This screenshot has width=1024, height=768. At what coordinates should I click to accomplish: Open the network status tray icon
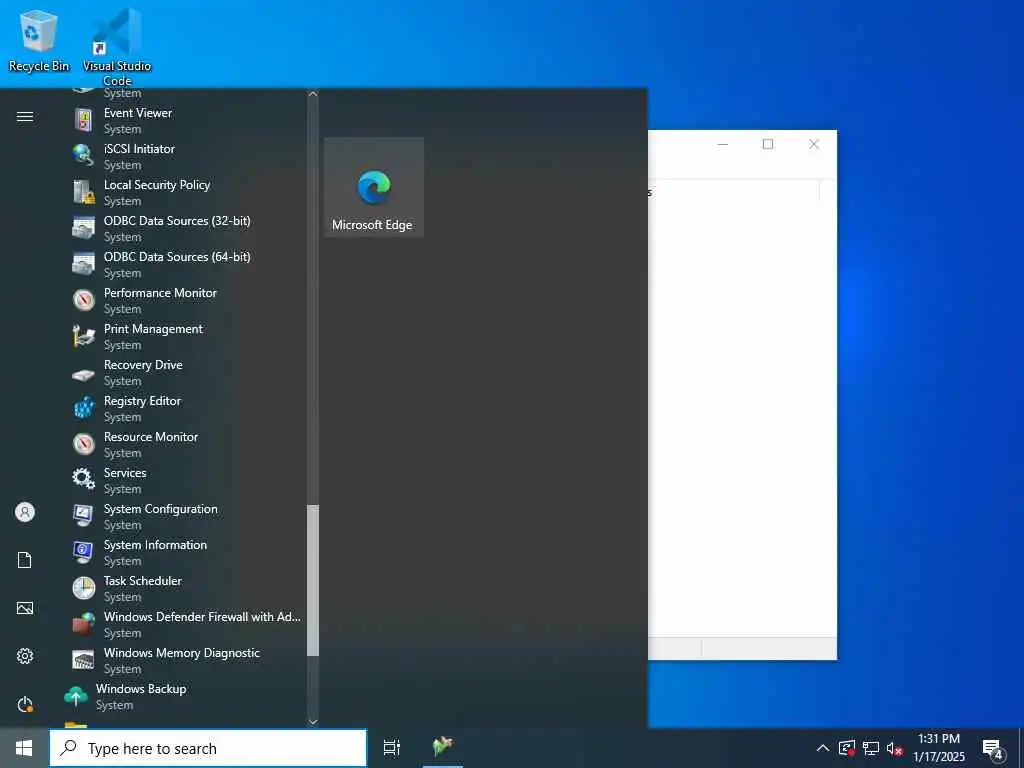871,748
